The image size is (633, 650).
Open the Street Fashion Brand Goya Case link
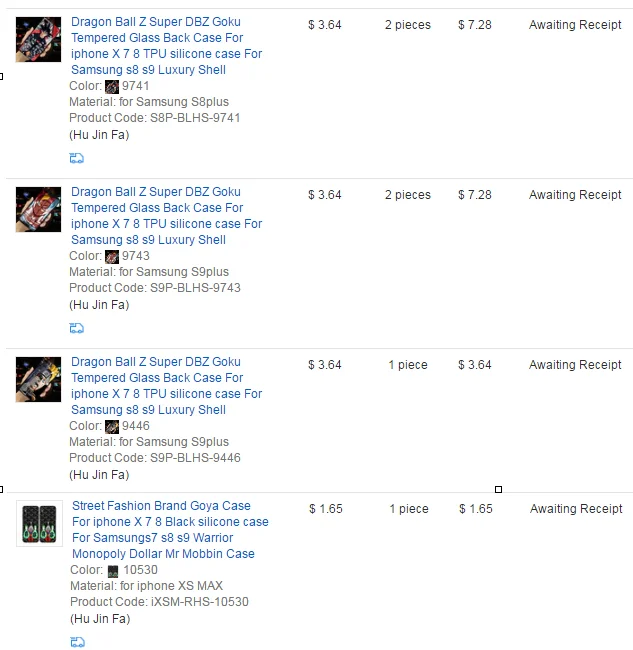coord(170,530)
